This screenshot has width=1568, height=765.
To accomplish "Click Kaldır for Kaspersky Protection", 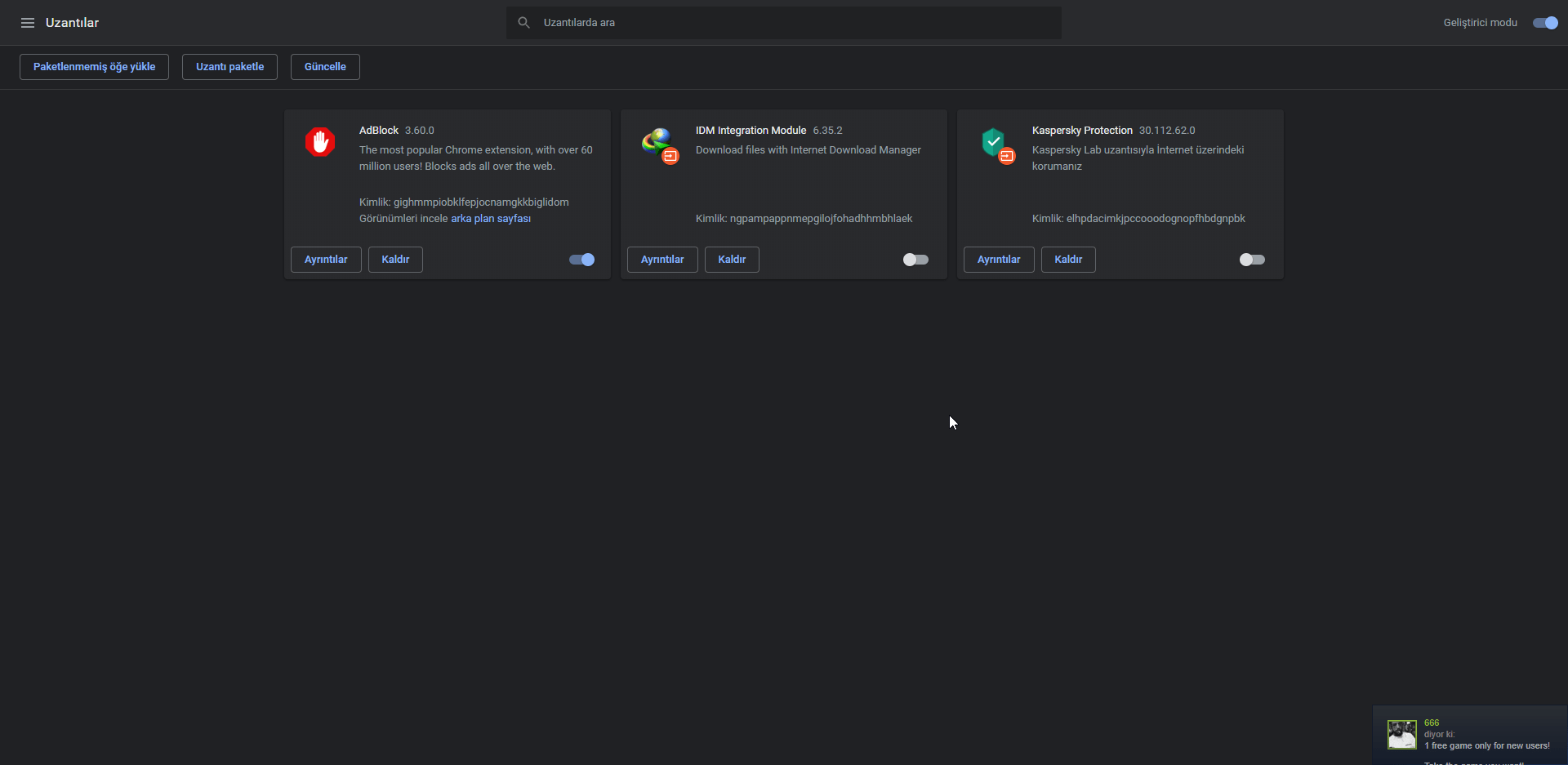I will pos(1068,260).
